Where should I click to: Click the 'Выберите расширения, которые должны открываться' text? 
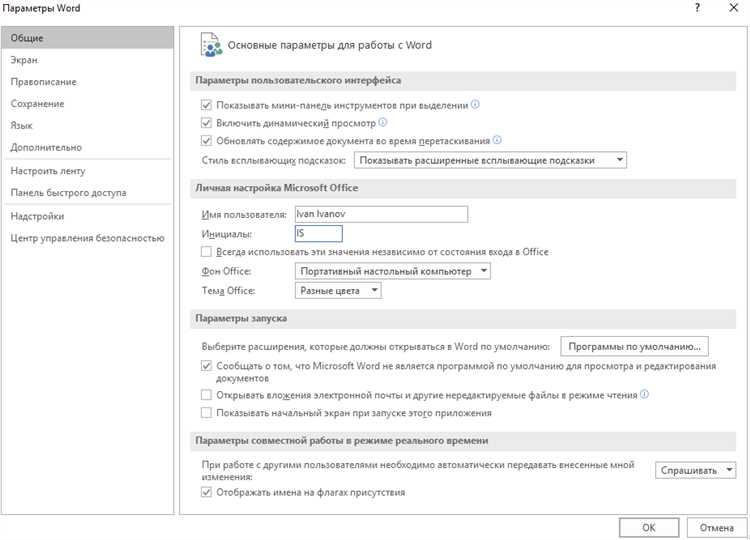[375, 347]
